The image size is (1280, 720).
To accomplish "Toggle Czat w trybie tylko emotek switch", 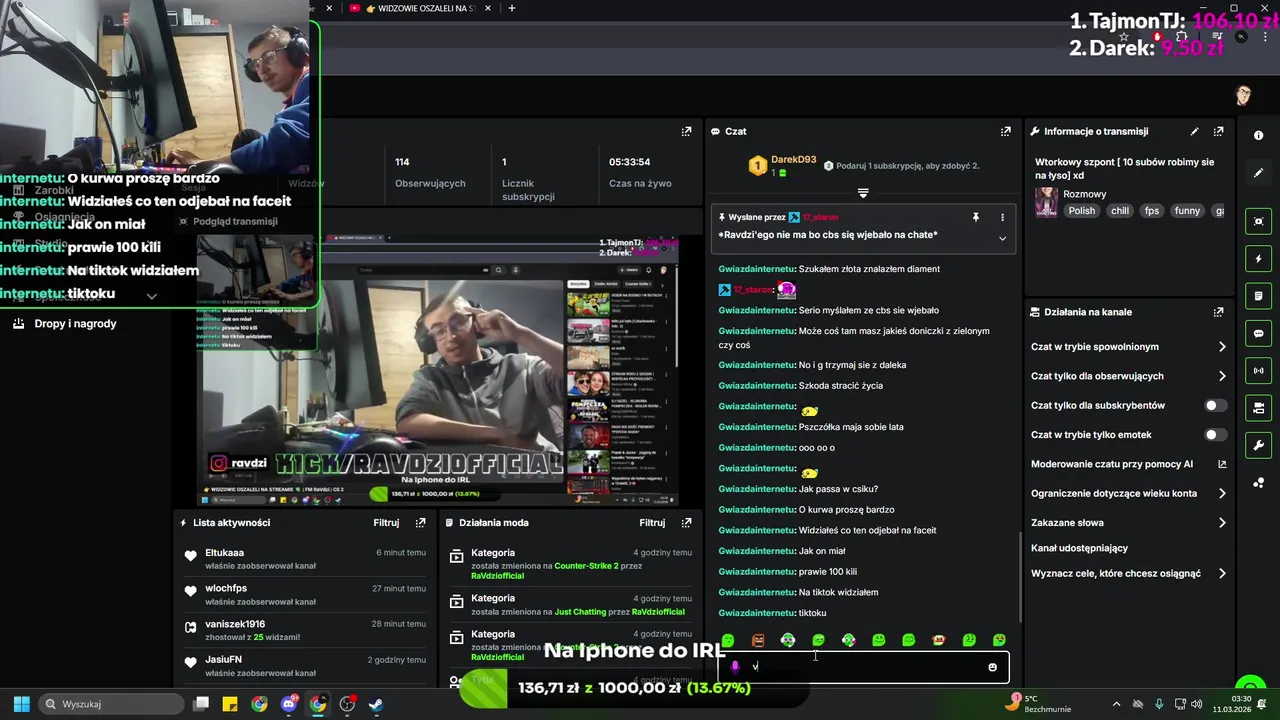I will point(1215,435).
